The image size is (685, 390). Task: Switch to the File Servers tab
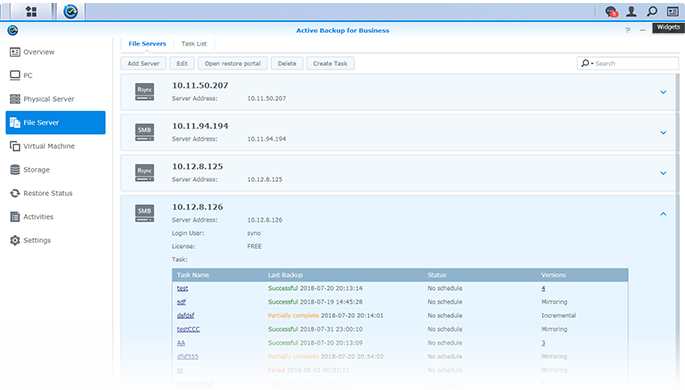tap(147, 44)
